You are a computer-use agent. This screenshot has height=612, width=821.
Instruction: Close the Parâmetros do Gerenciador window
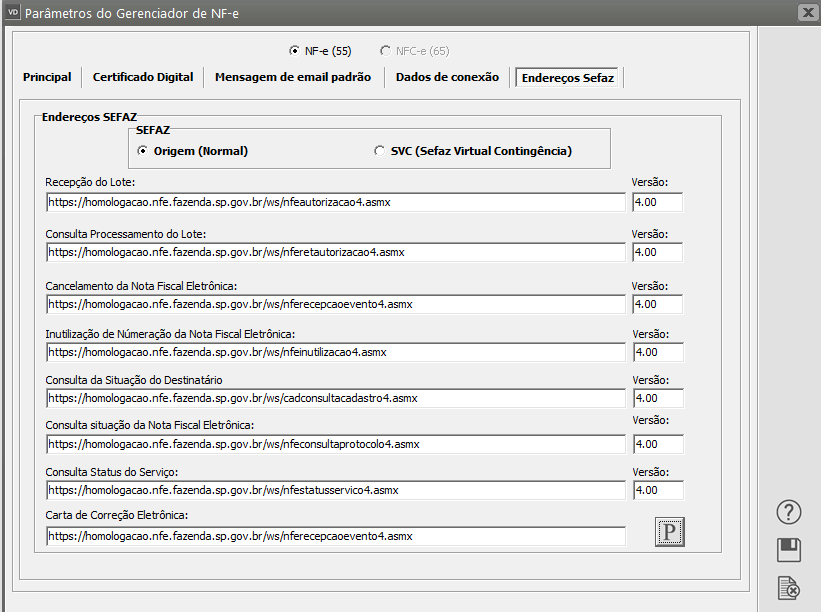coord(808,12)
